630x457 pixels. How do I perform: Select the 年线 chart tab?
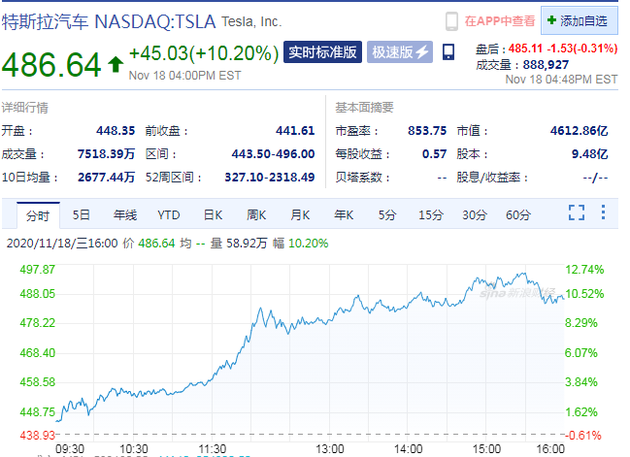(x=125, y=215)
